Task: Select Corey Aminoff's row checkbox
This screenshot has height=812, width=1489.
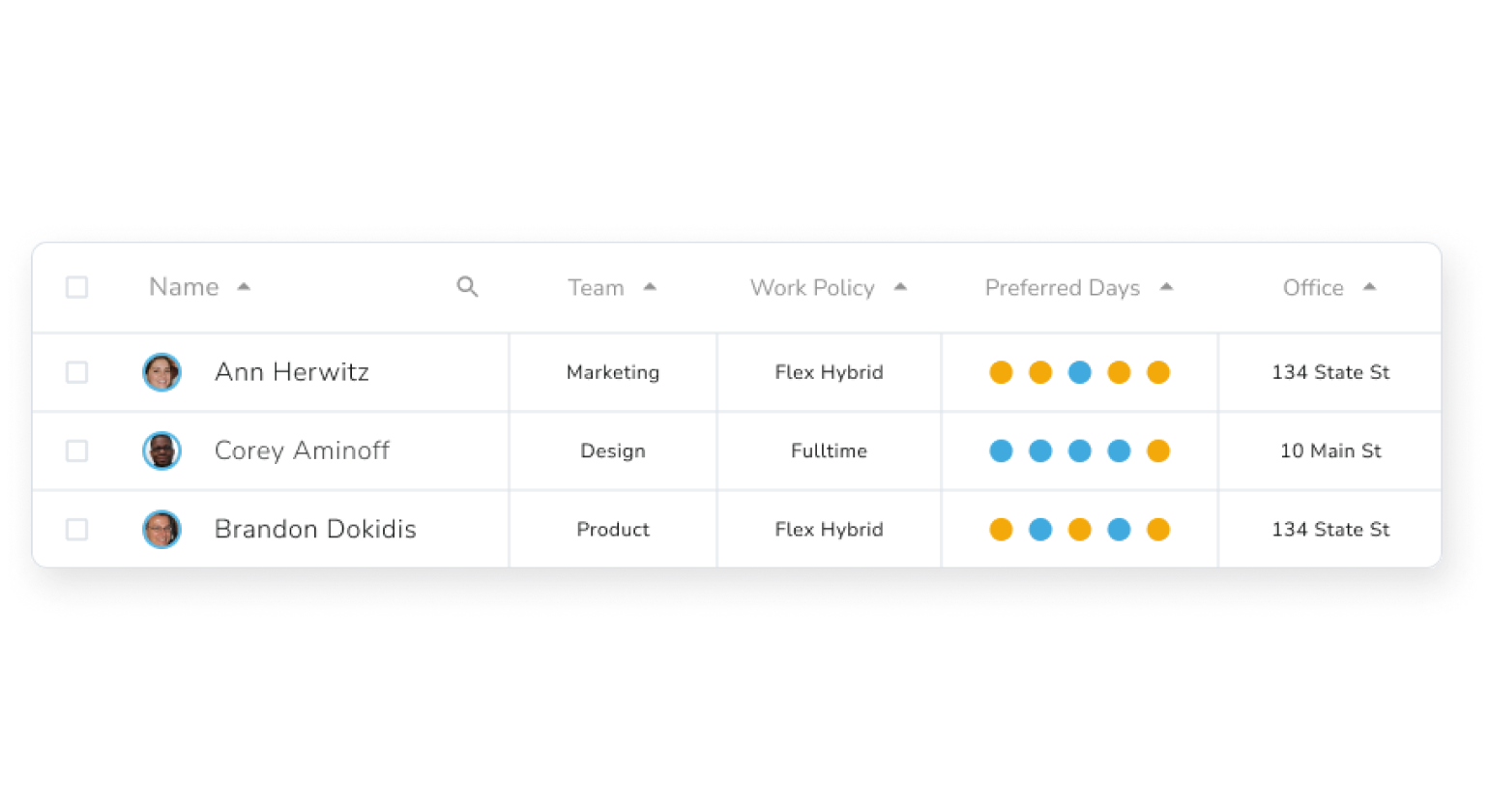Action: (x=76, y=450)
